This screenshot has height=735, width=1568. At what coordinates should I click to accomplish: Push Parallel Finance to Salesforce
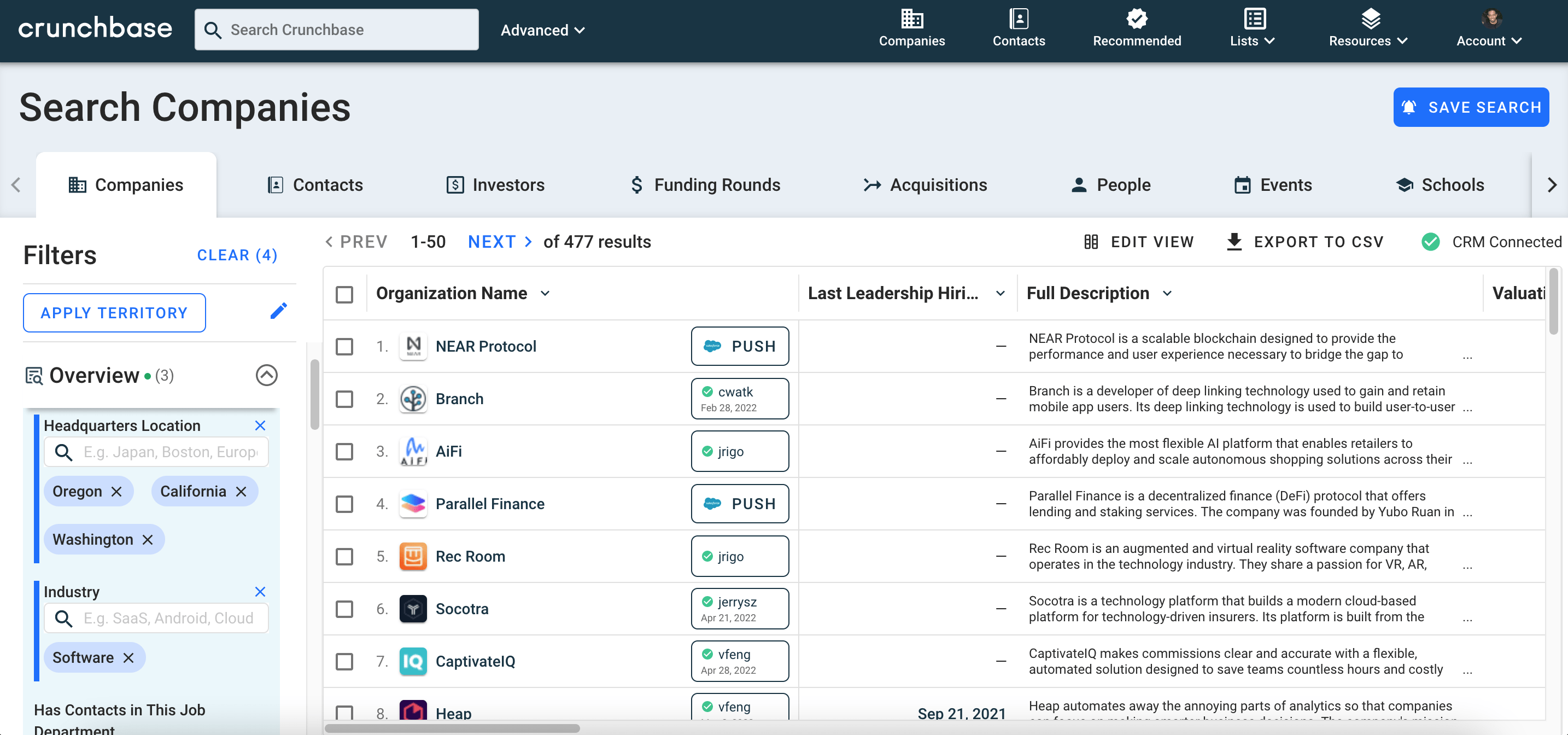740,504
